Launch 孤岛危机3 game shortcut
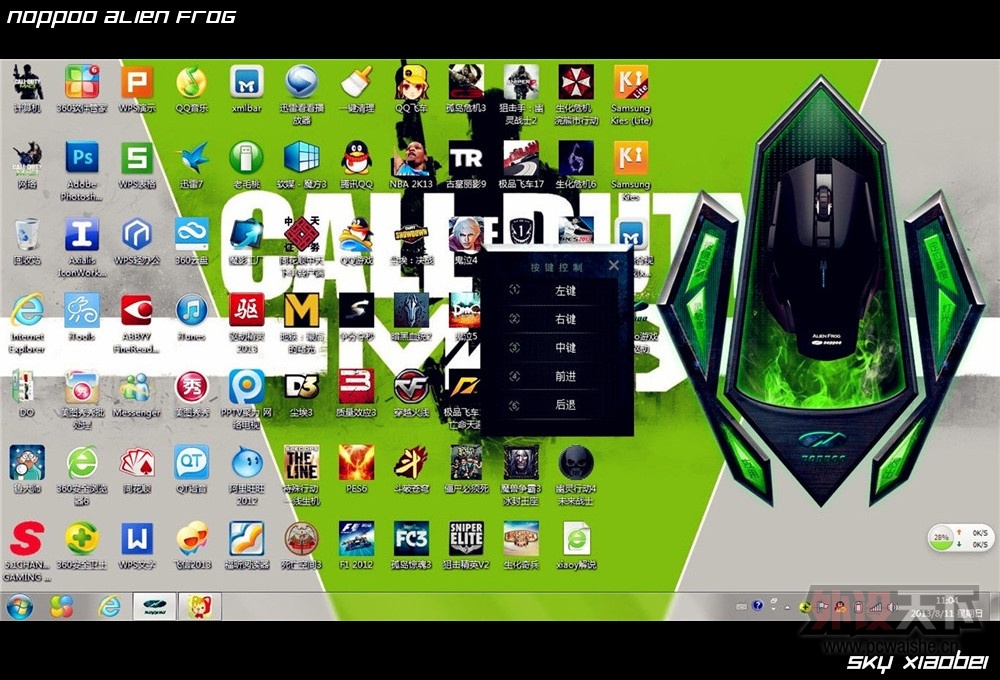 466,82
